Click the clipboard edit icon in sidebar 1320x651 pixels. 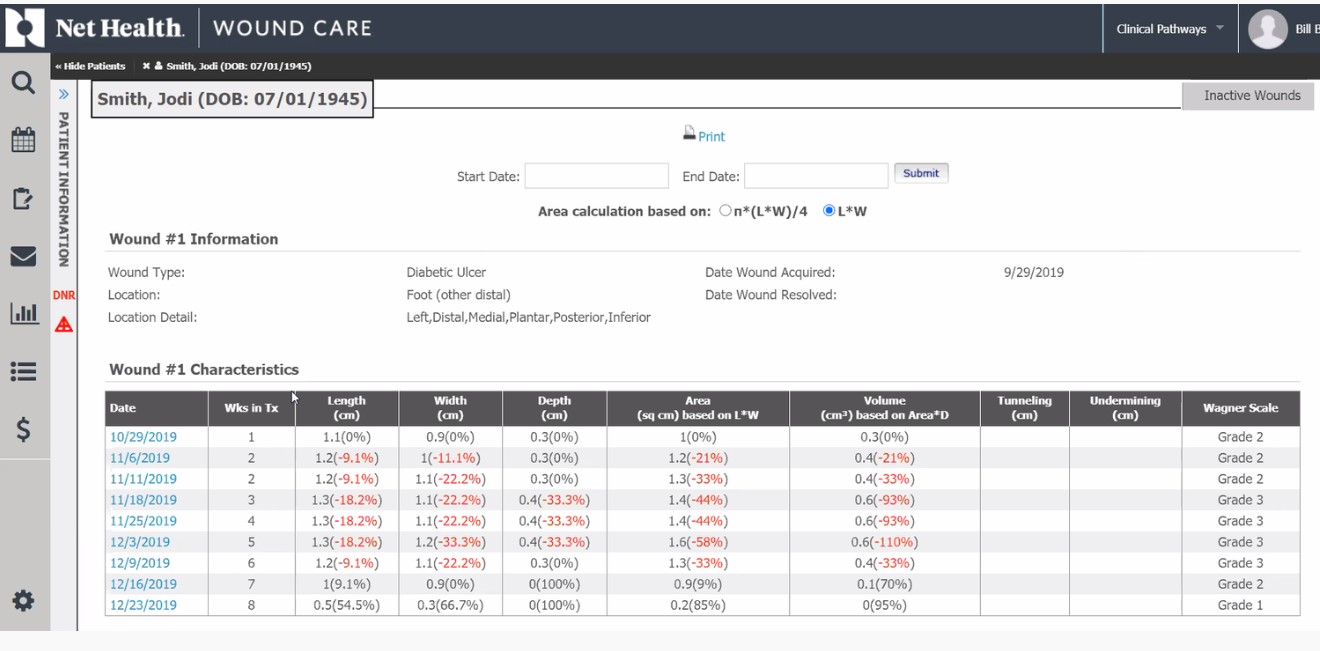tap(23, 198)
